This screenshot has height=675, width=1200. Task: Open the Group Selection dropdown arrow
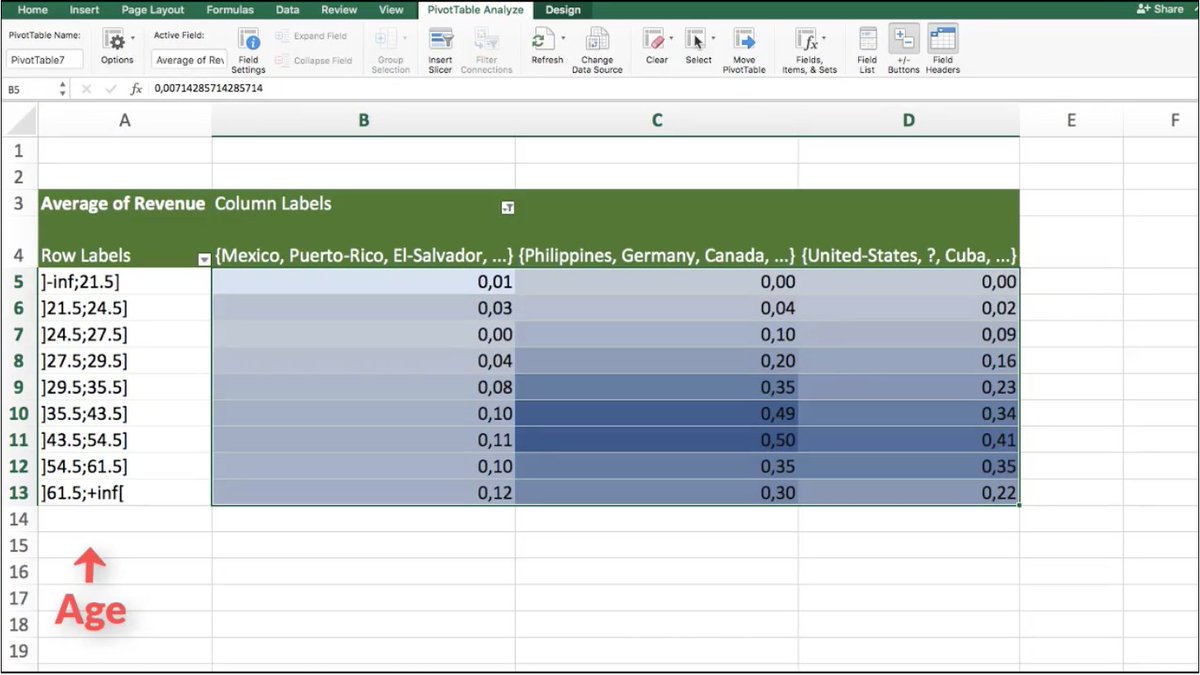pyautogui.click(x=405, y=39)
